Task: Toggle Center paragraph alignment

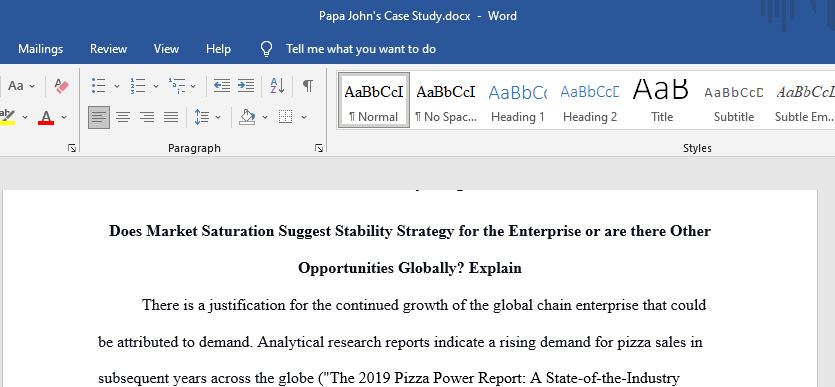Action: [x=123, y=117]
